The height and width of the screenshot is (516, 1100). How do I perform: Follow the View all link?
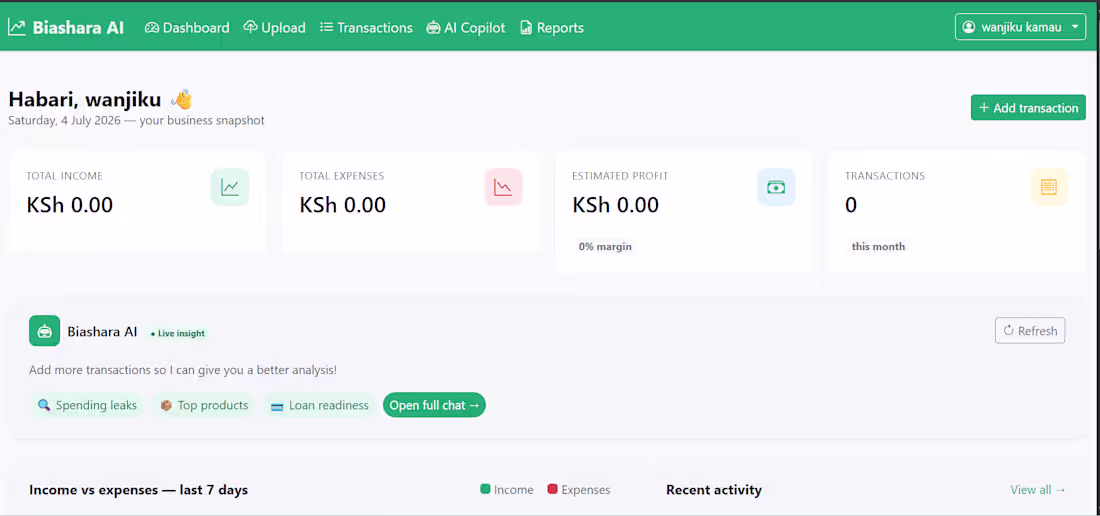click(x=1038, y=490)
